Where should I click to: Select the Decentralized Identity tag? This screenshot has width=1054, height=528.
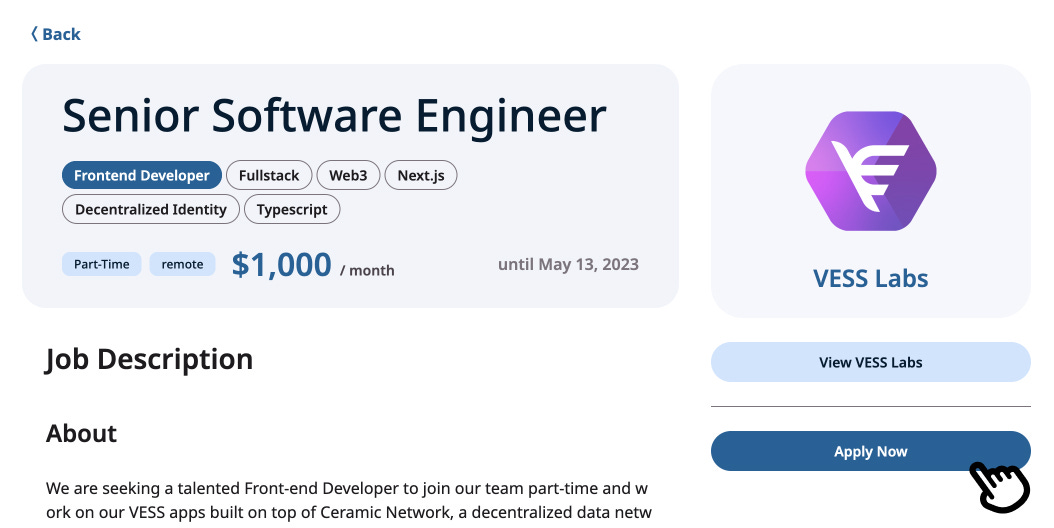pos(151,209)
